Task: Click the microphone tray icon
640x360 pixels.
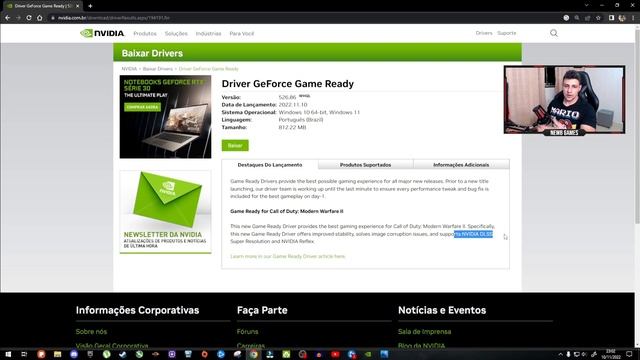Action: [568, 354]
